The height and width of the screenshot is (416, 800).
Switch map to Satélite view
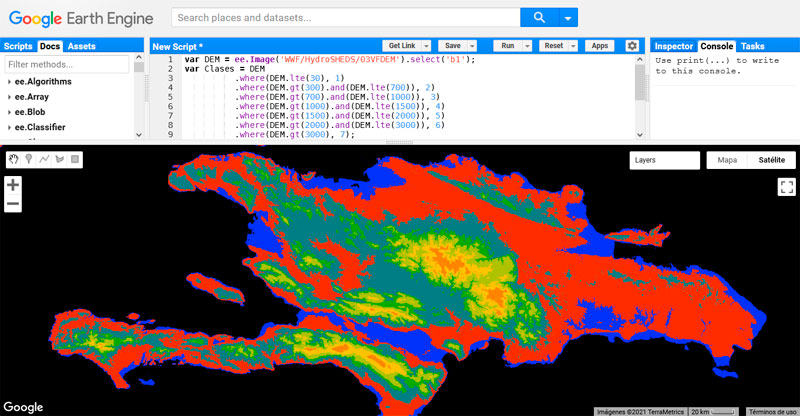point(771,160)
